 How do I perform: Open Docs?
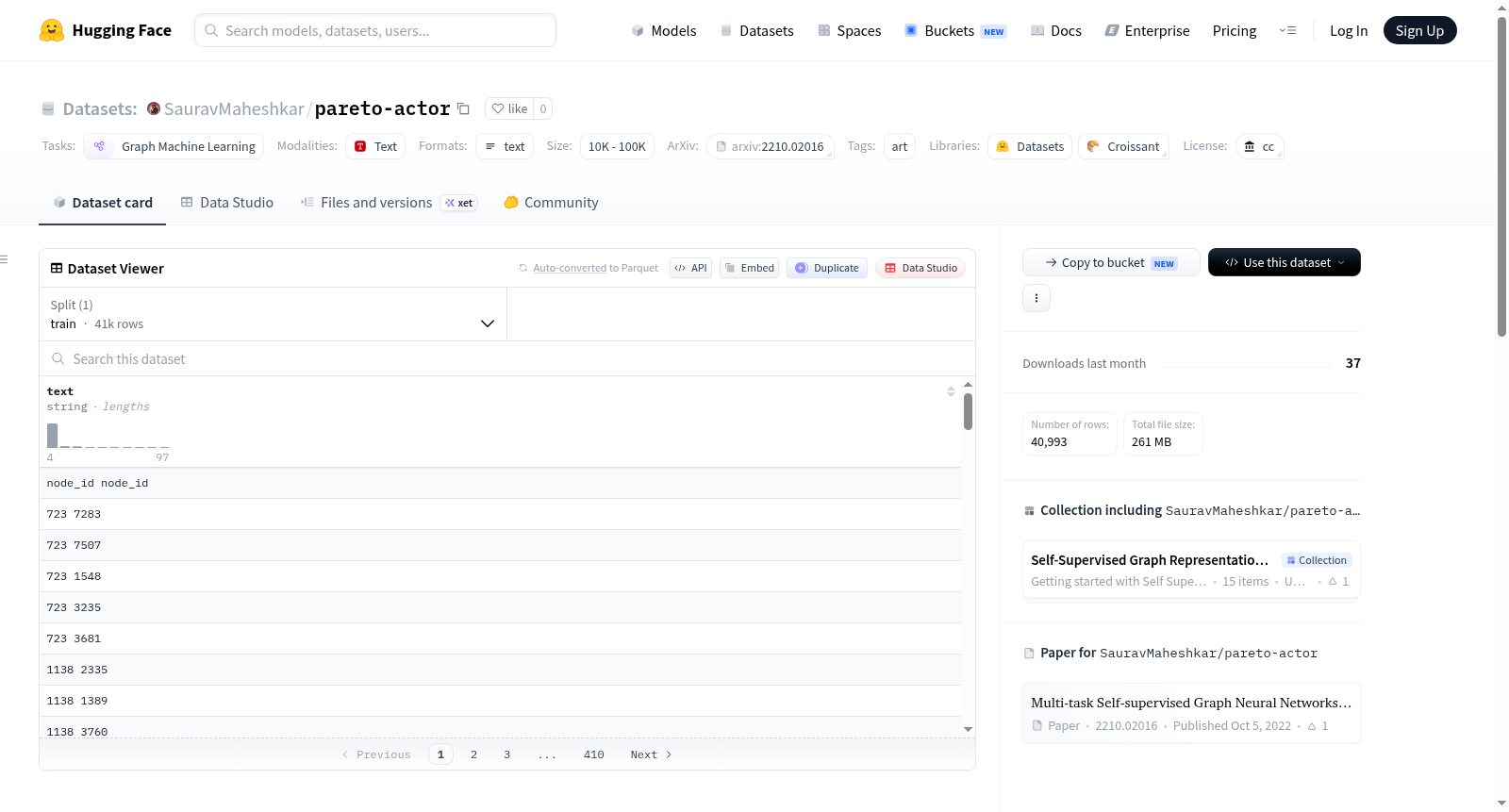click(x=1056, y=30)
